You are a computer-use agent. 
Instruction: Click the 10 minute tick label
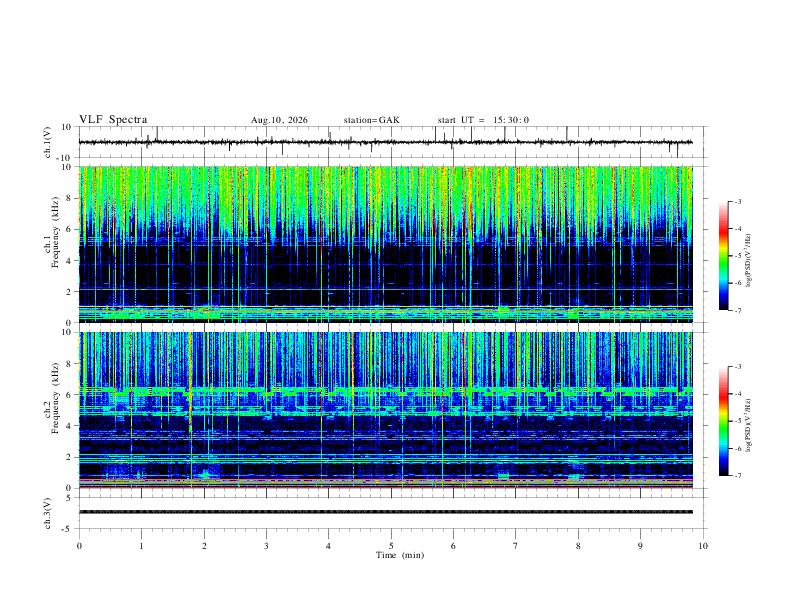coord(703,546)
